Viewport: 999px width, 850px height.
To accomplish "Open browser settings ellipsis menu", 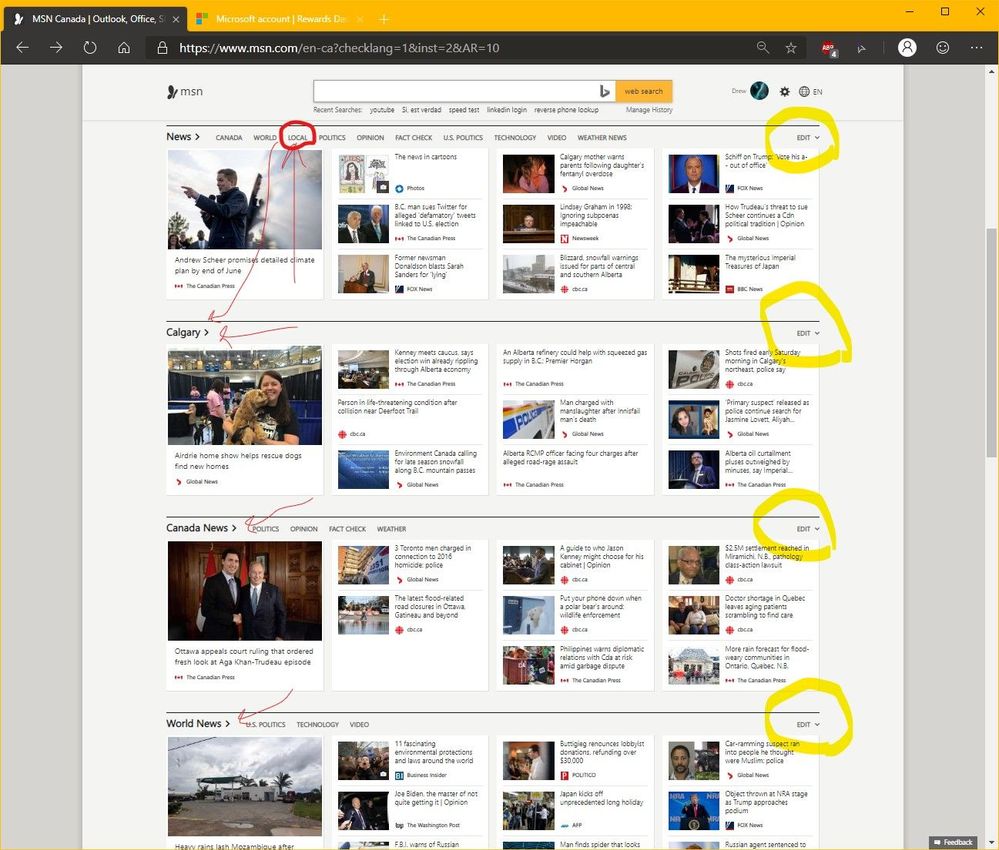I will click(x=977, y=48).
